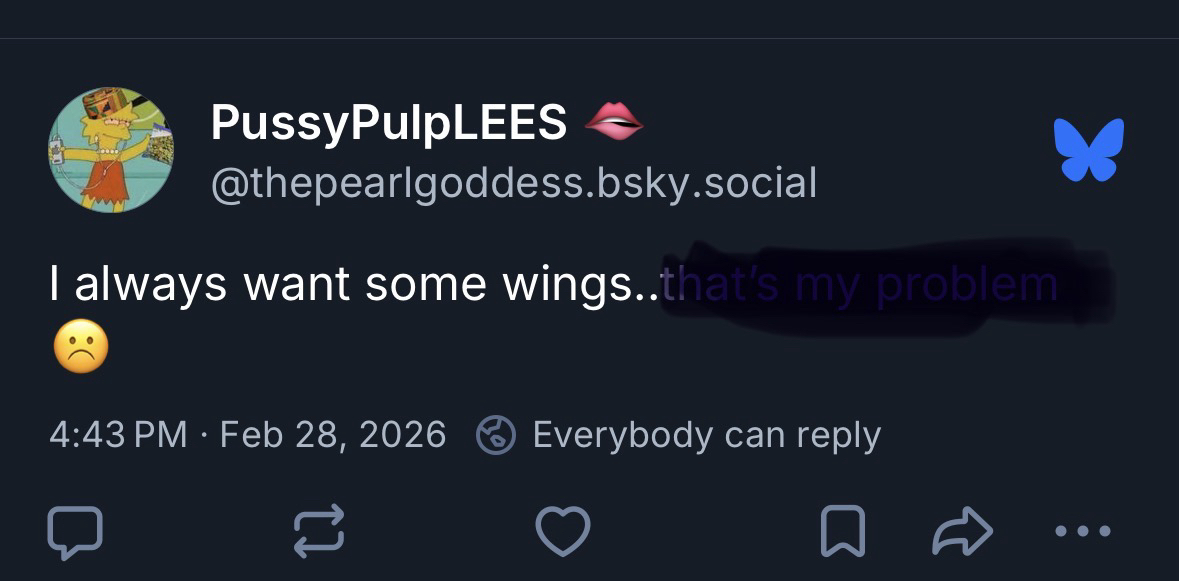Repost this post using the repost icon
Image resolution: width=1179 pixels, height=581 pixels.
coord(319,530)
